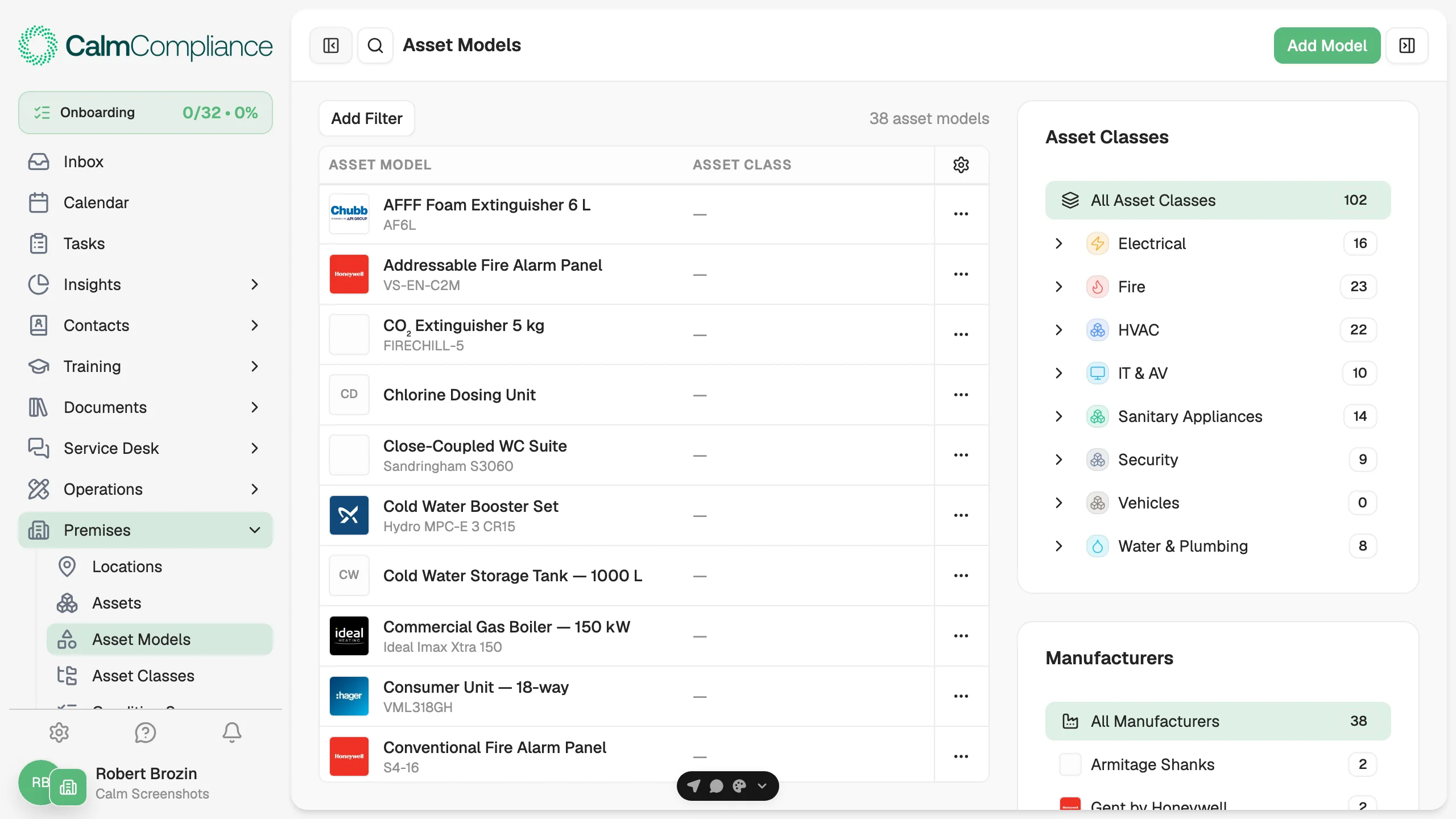Open the notifications bell icon
The width and height of the screenshot is (1456, 819).
(x=232, y=733)
